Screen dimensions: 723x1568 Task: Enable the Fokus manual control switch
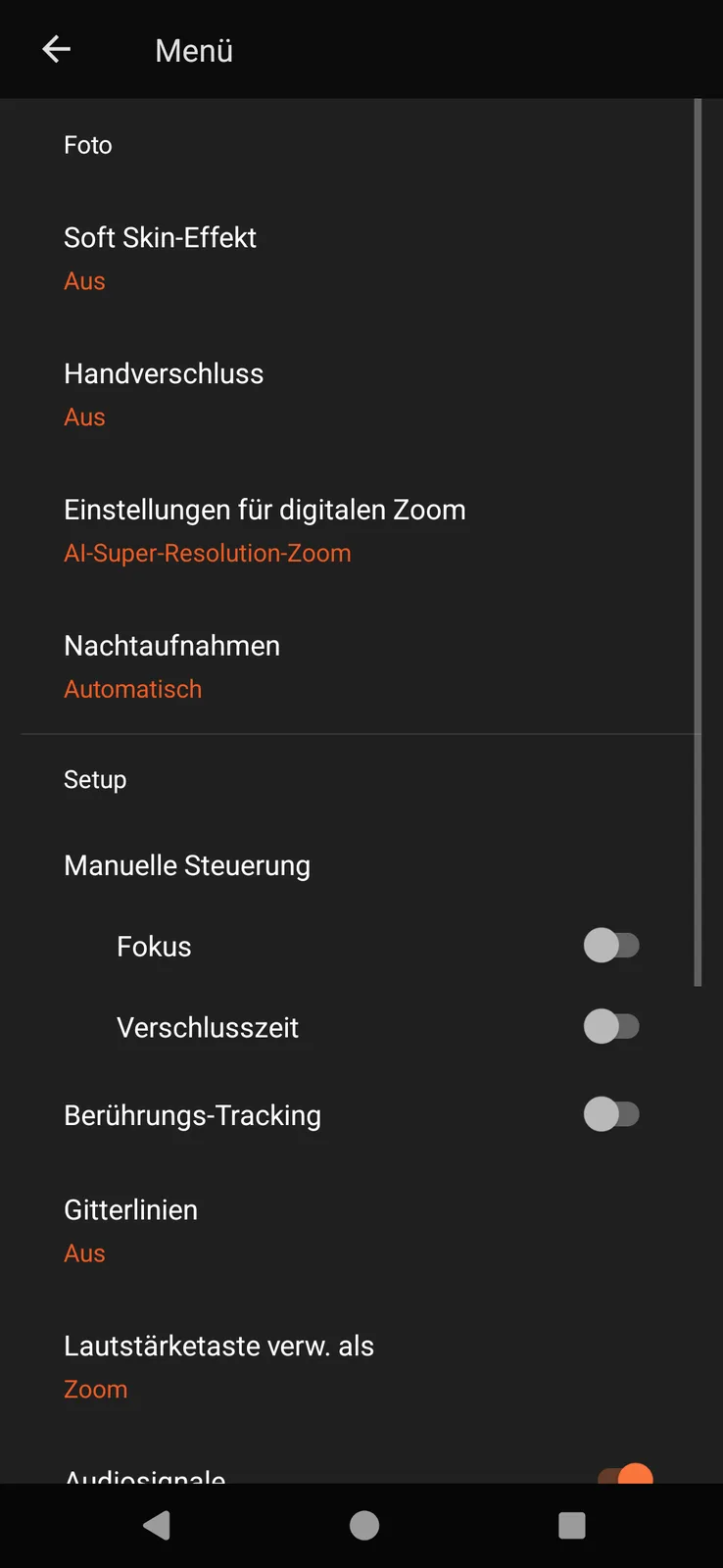click(611, 946)
